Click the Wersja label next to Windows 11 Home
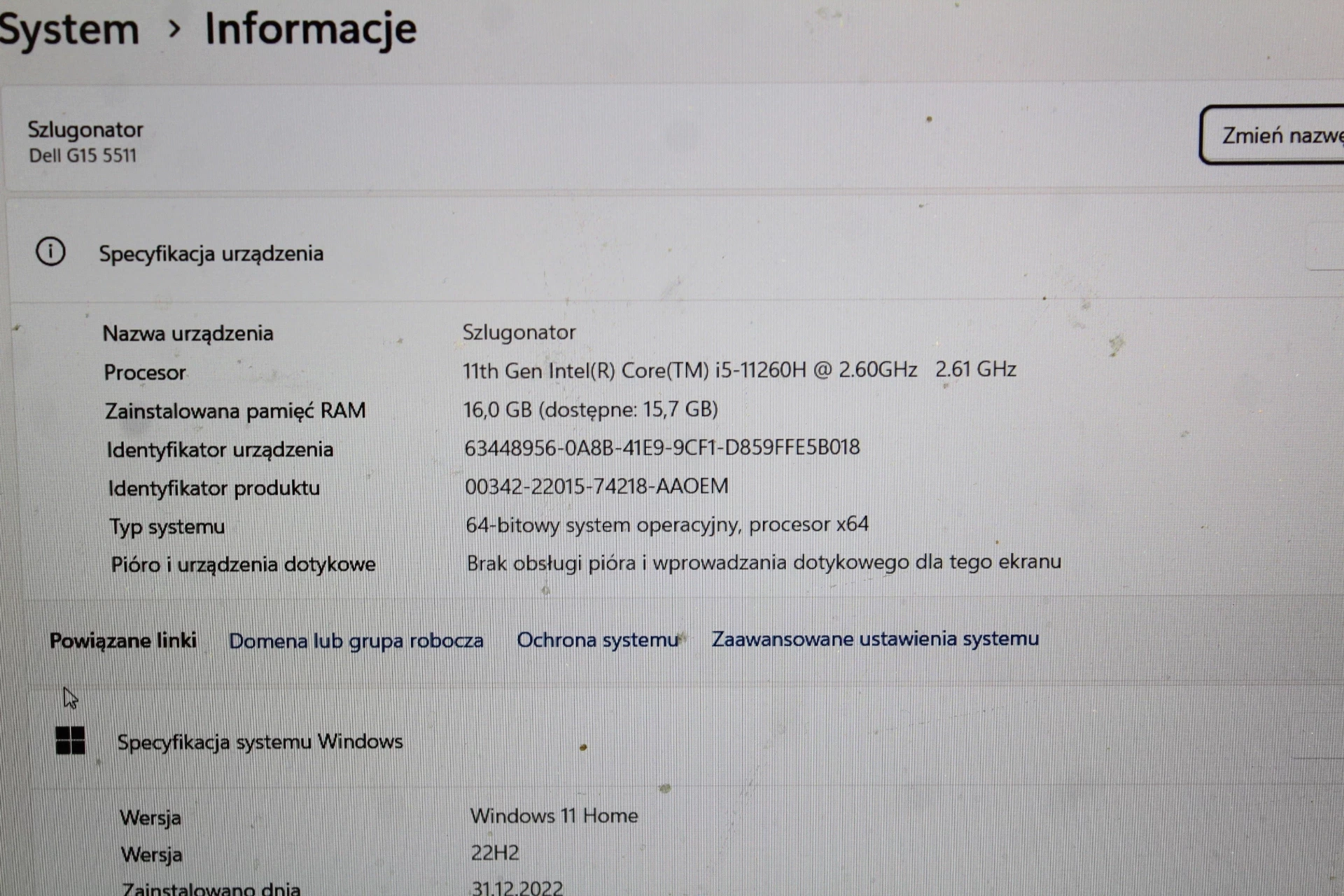This screenshot has width=1344, height=896. tap(150, 818)
